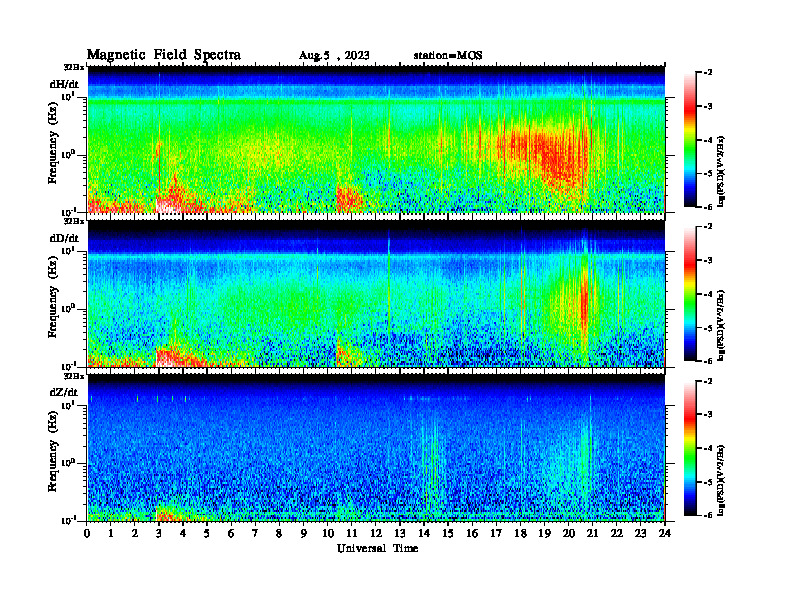This screenshot has height=612, width=792.
Task: Click the 32Hz label atop dD/dt panel
Action: [x=74, y=221]
